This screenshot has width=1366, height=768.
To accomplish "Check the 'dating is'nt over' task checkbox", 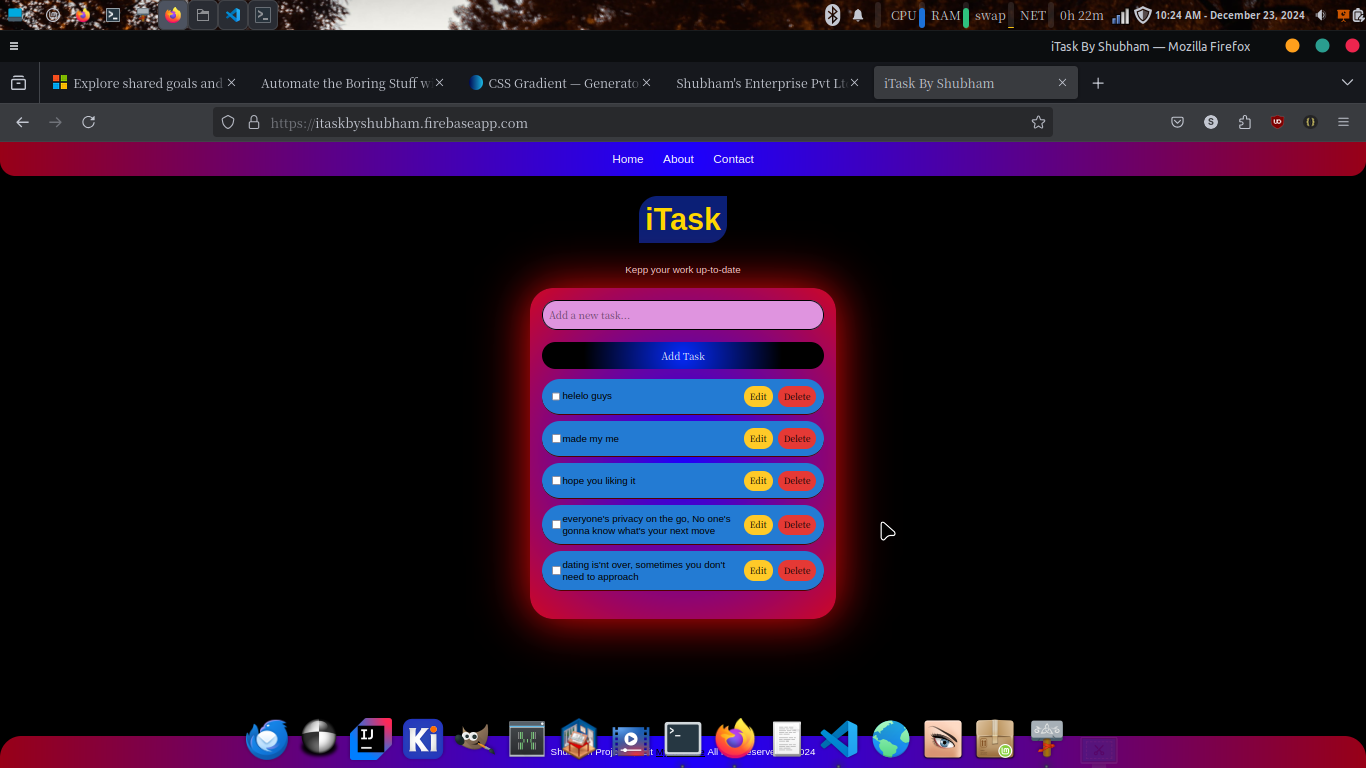I will [556, 571].
